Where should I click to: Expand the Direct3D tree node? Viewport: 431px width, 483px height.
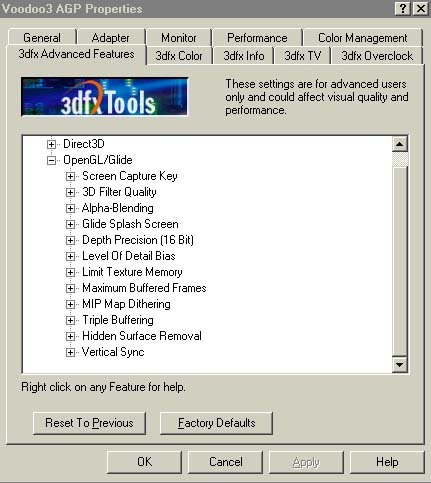point(51,144)
